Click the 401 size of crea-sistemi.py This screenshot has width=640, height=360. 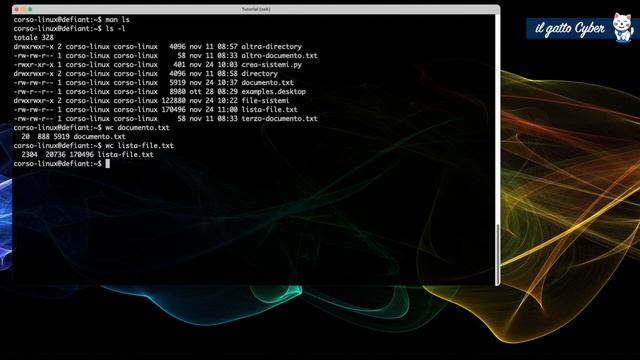(180, 64)
